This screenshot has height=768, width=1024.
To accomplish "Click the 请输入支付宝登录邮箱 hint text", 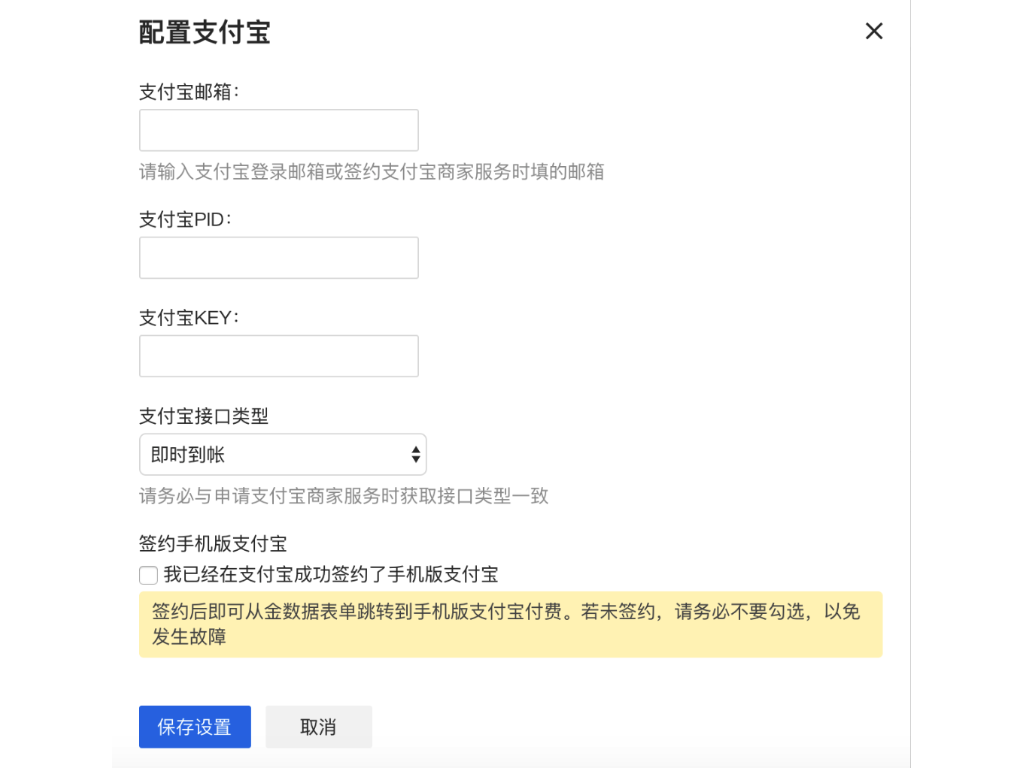I will click(372, 172).
